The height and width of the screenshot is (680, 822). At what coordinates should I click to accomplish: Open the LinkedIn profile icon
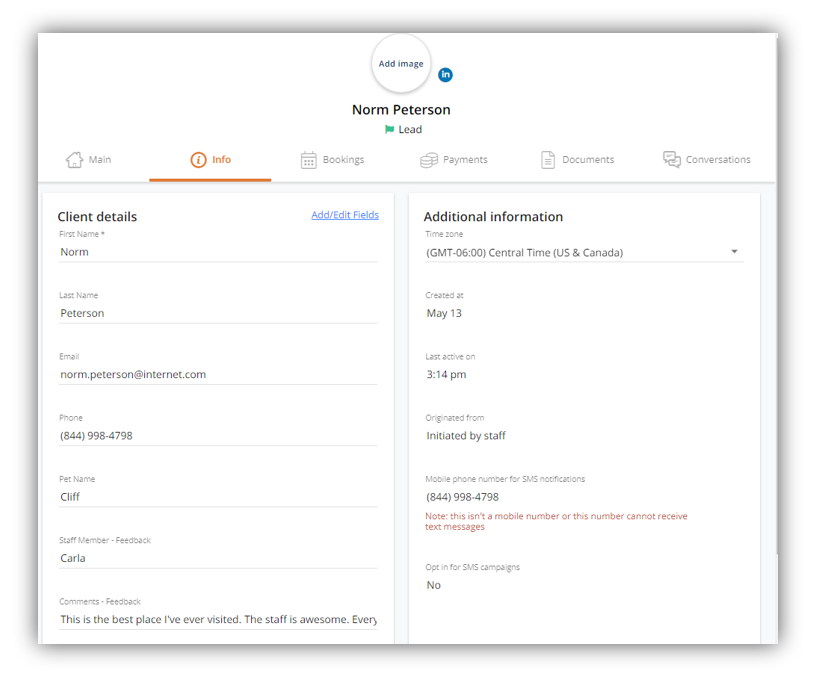(x=445, y=75)
